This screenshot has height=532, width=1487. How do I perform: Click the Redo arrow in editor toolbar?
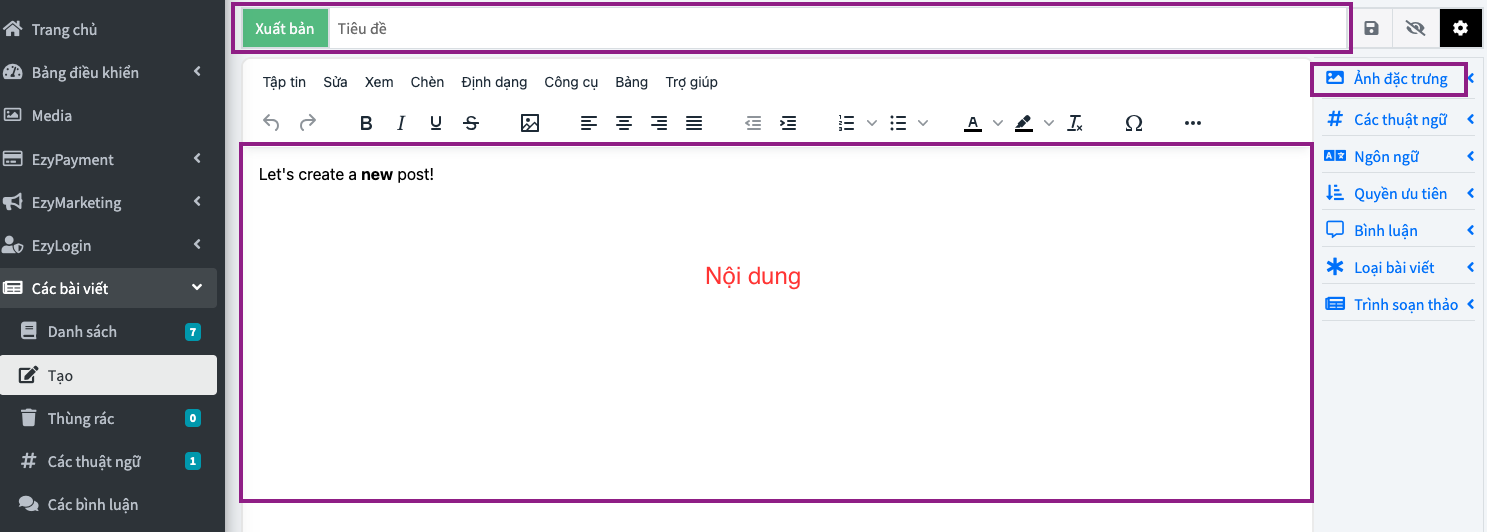tap(308, 123)
